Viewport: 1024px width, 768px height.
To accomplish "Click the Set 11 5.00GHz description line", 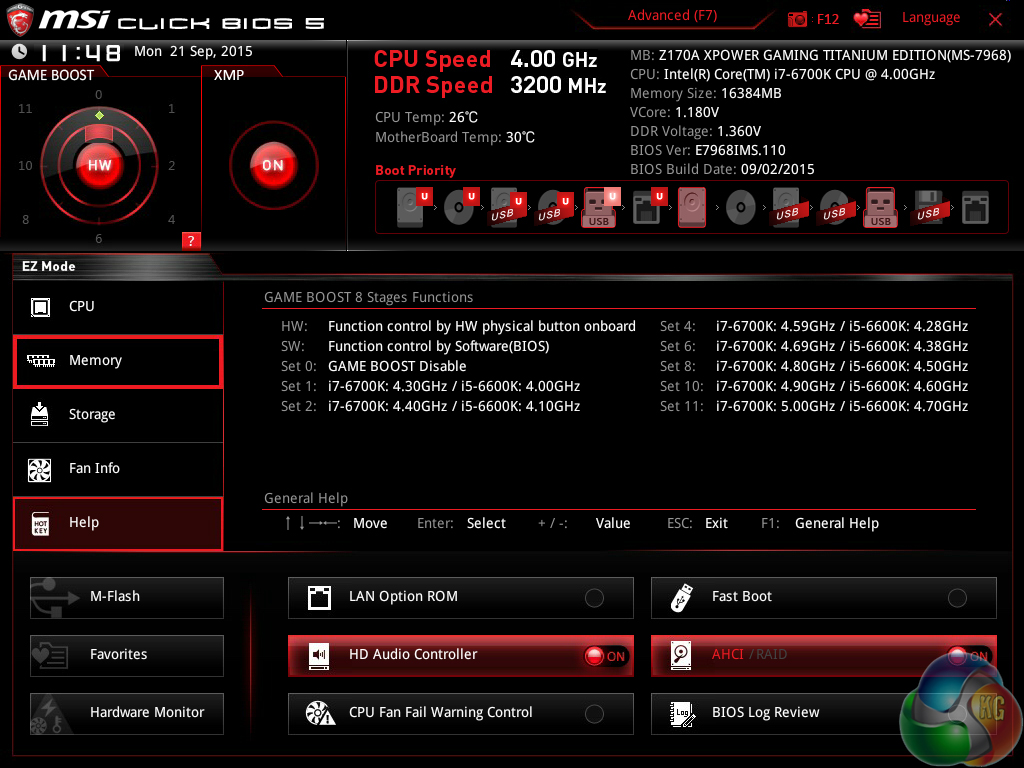I will click(x=814, y=407).
